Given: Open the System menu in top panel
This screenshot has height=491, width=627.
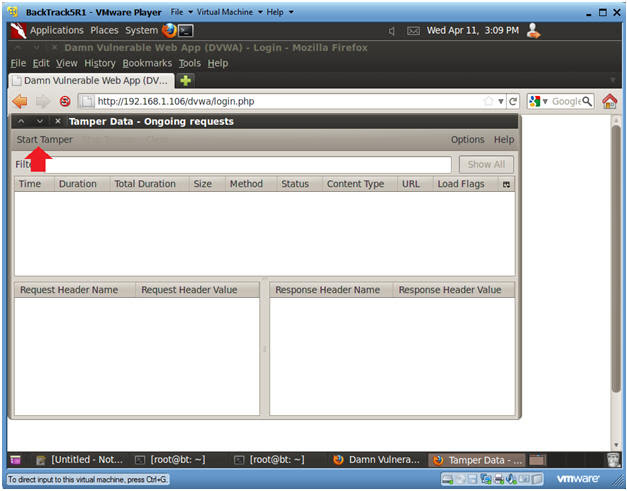Looking at the screenshot, I should [x=142, y=30].
